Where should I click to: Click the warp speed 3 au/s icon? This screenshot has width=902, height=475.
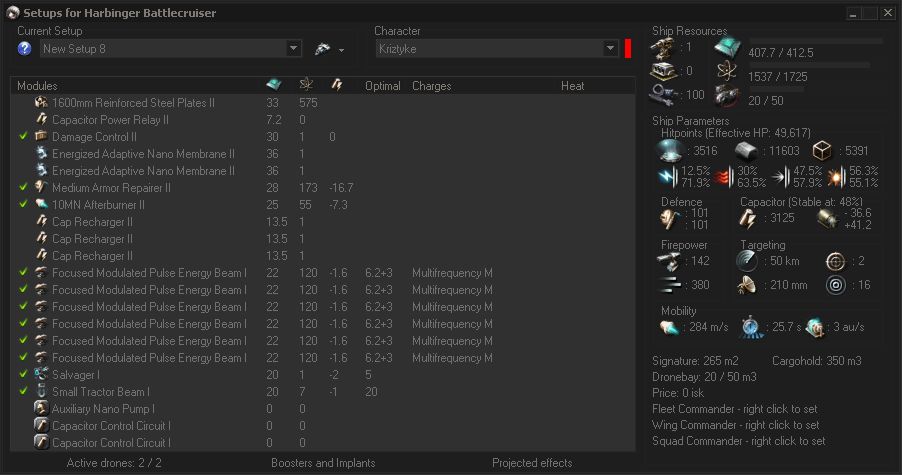point(816,328)
